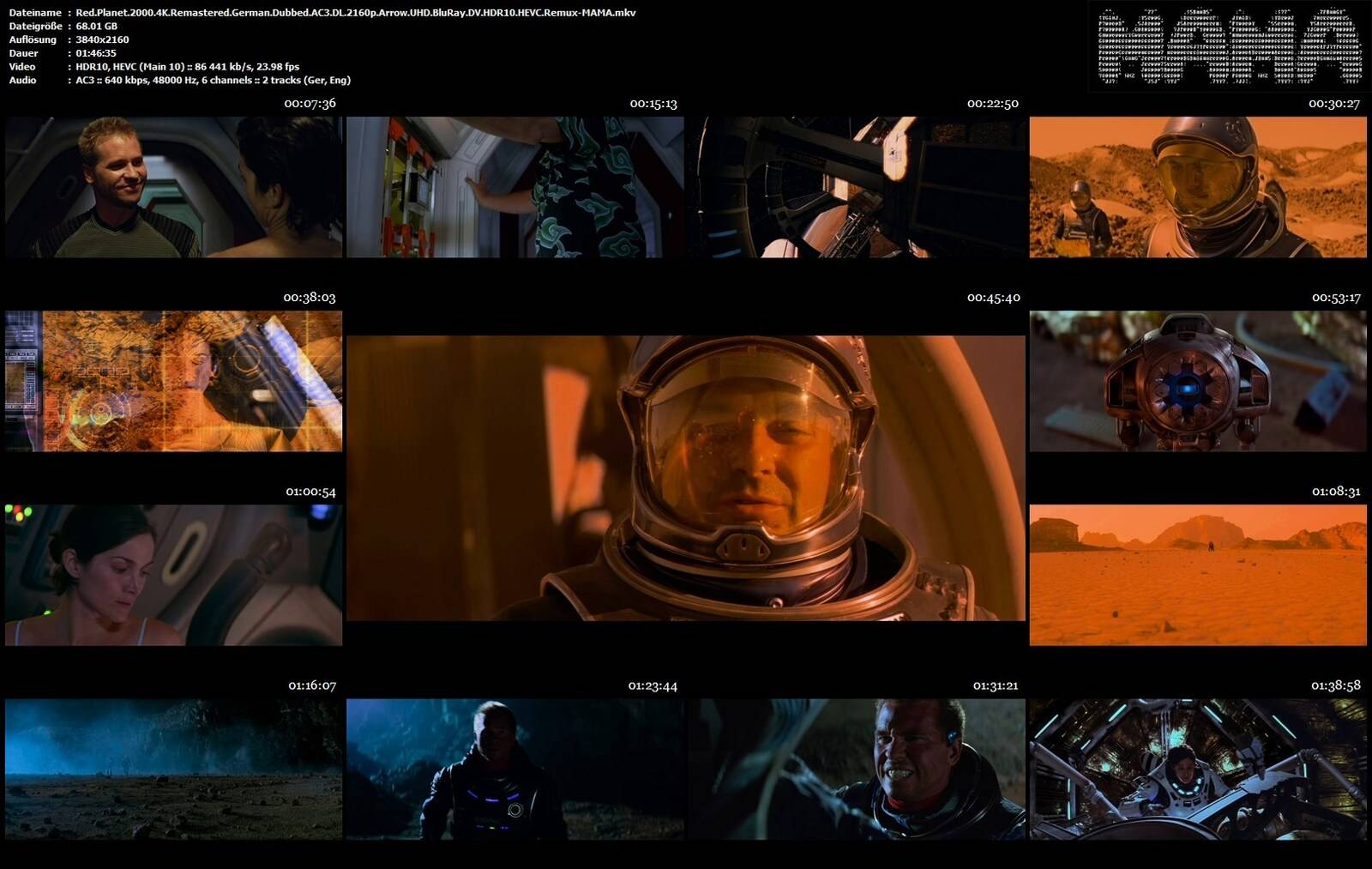Click the timestamp 01:23:44
Viewport: 1372px width, 869px height.
(x=653, y=685)
